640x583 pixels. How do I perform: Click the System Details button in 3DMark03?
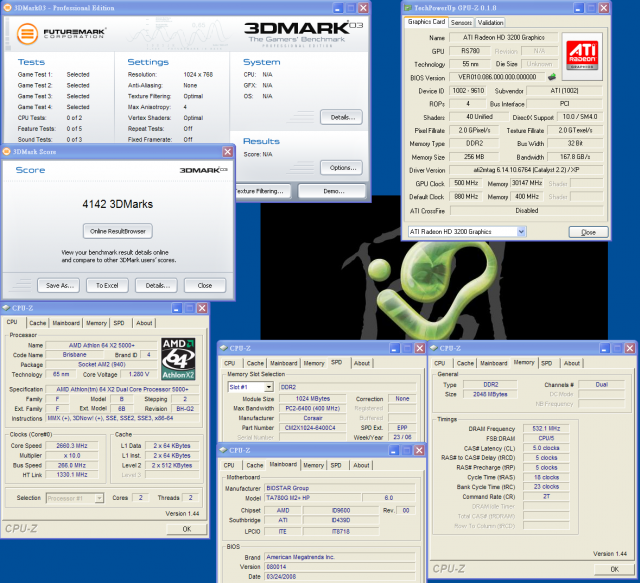point(341,117)
